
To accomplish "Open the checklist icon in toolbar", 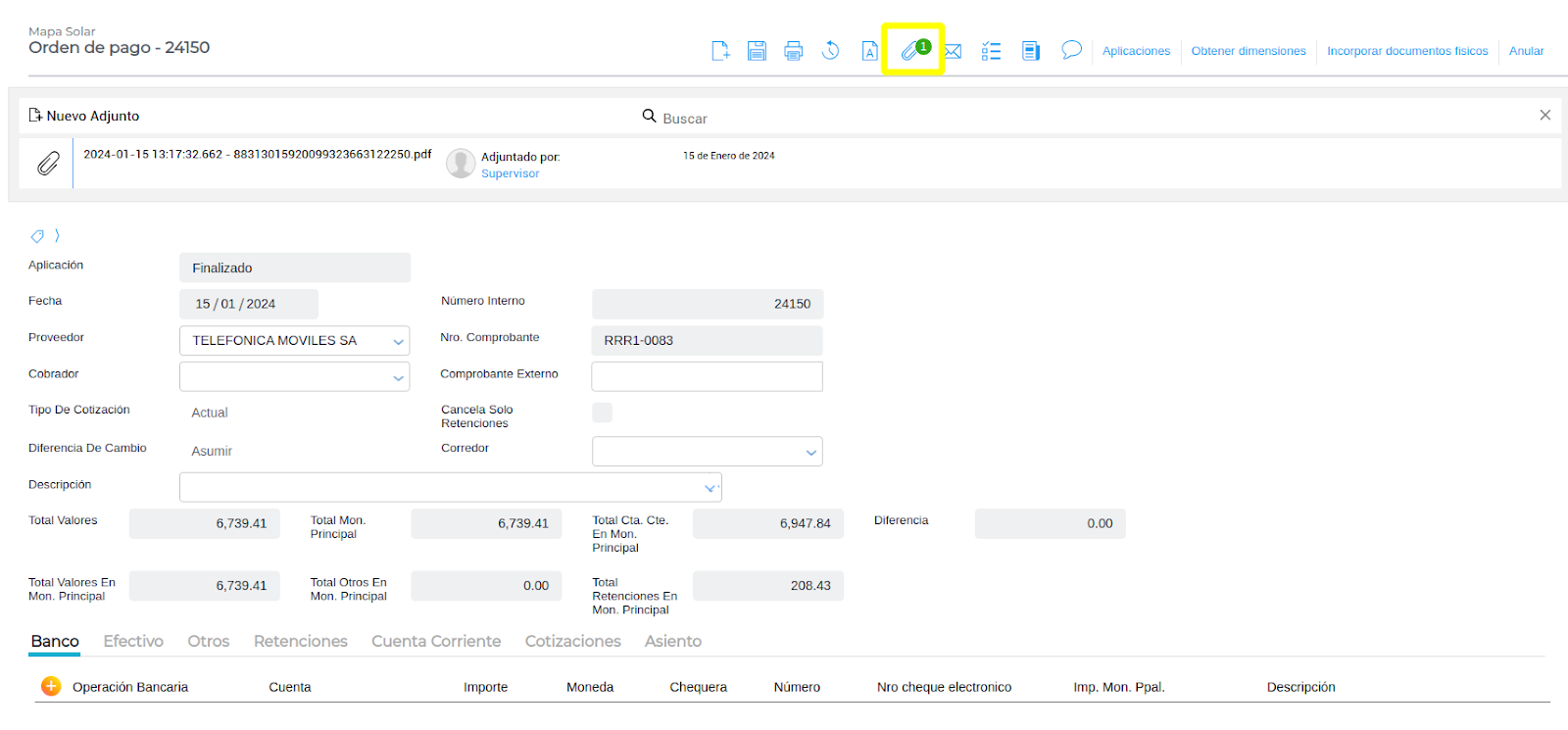I will [991, 51].
